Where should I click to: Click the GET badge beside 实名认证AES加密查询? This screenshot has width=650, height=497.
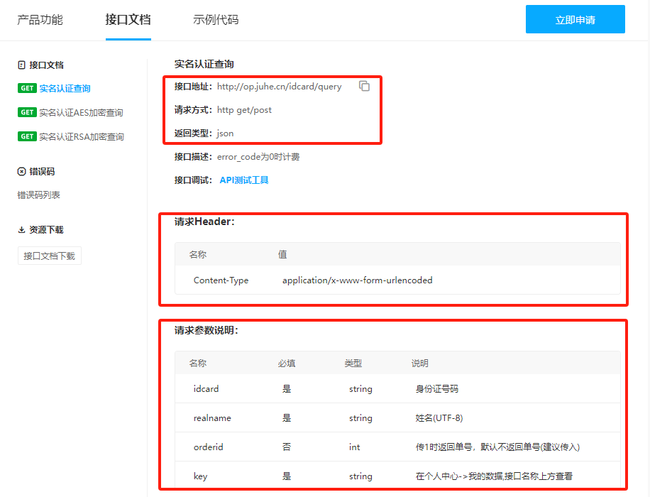(27, 112)
